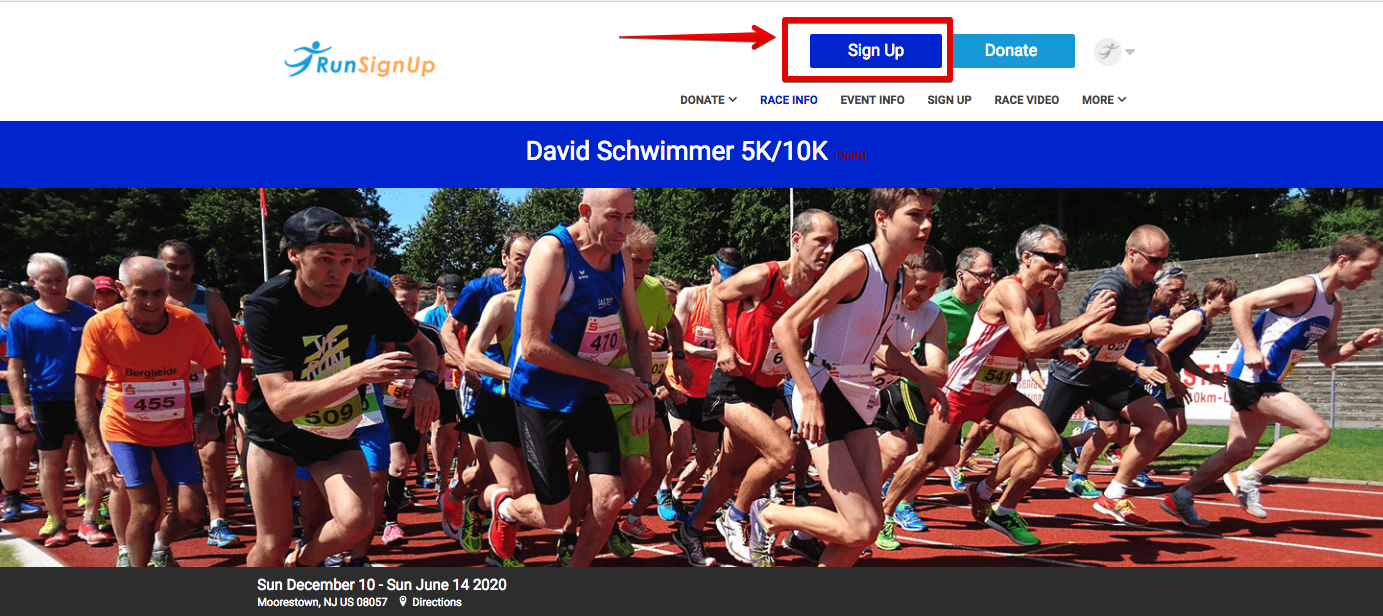This screenshot has width=1383, height=616.
Task: Click the map pin icon beside Directions
Action: pos(403,602)
